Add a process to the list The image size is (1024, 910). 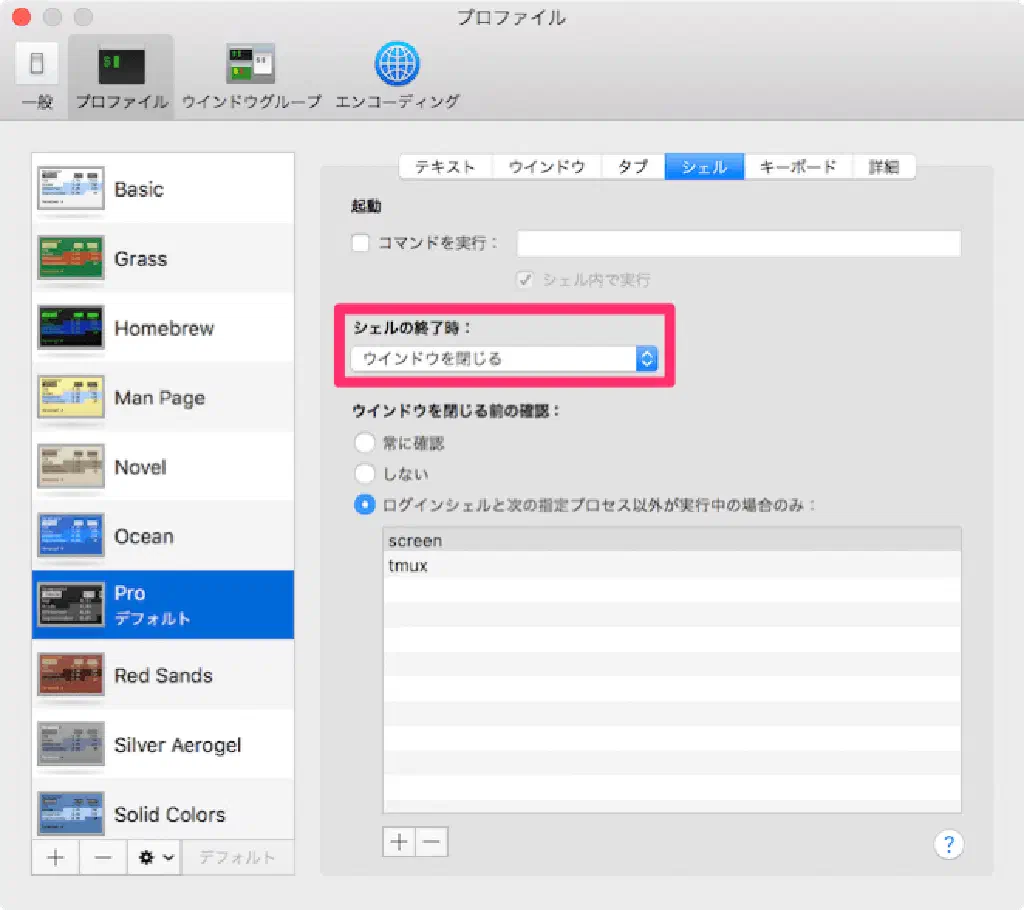point(399,842)
